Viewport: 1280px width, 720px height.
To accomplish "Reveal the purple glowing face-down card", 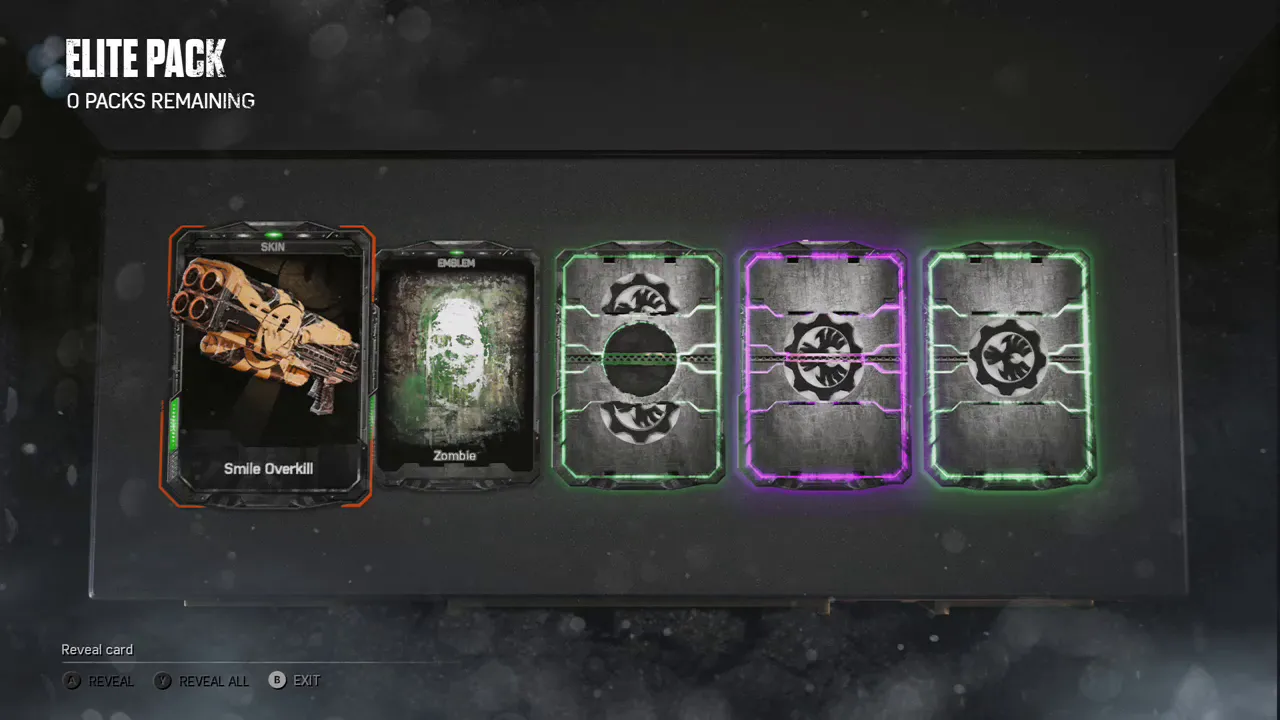I will pyautogui.click(x=823, y=365).
